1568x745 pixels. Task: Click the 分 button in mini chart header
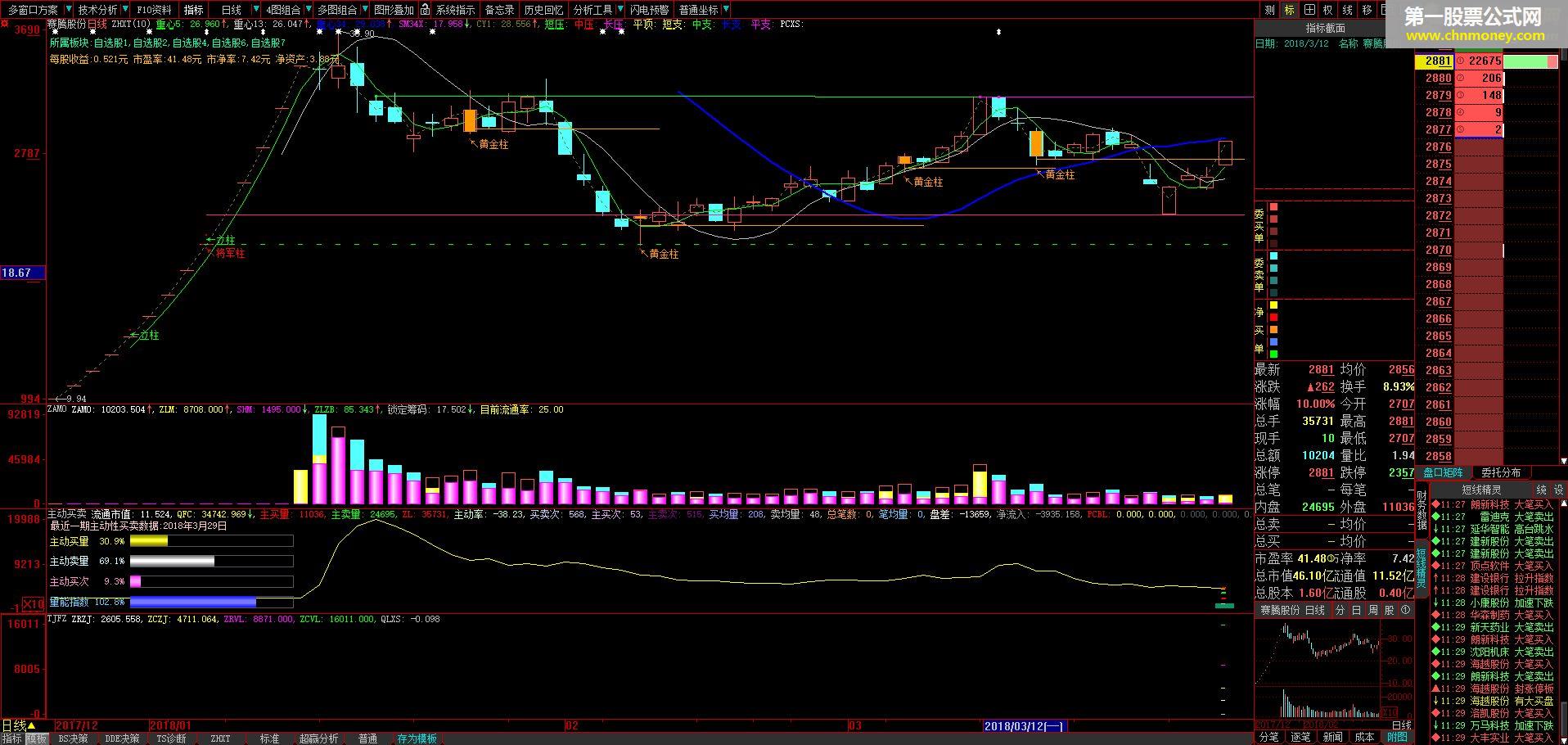point(1340,611)
